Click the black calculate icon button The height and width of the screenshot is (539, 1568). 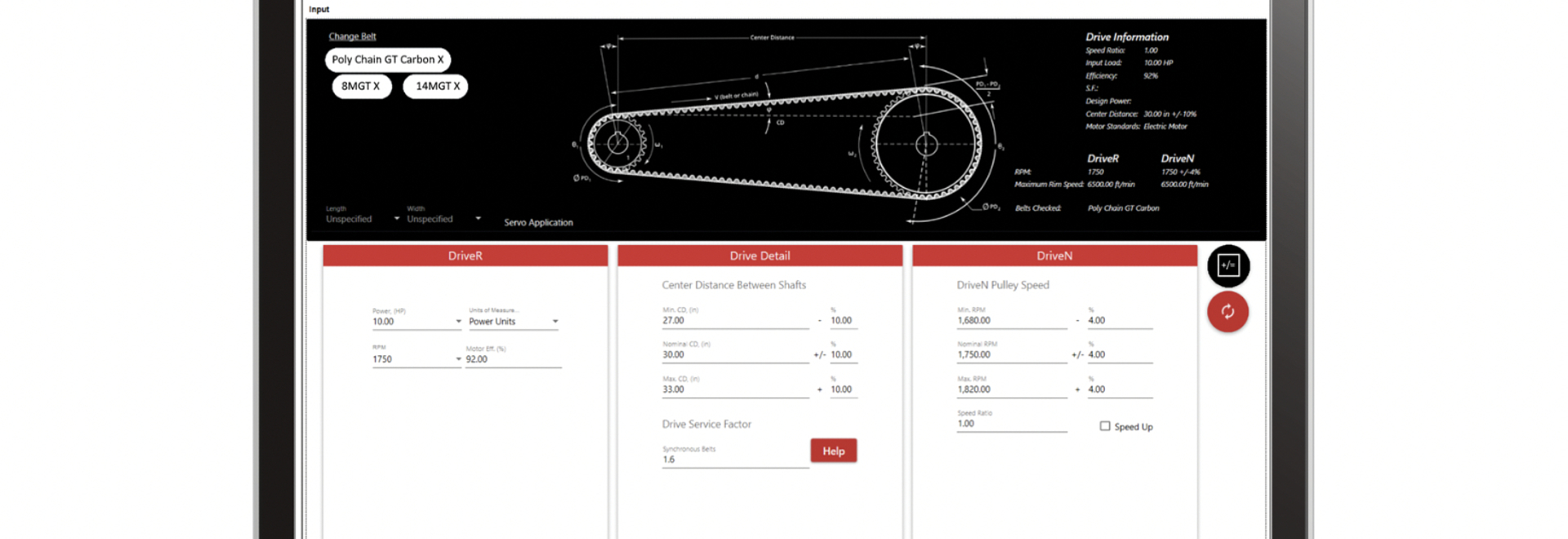pos(1228,265)
